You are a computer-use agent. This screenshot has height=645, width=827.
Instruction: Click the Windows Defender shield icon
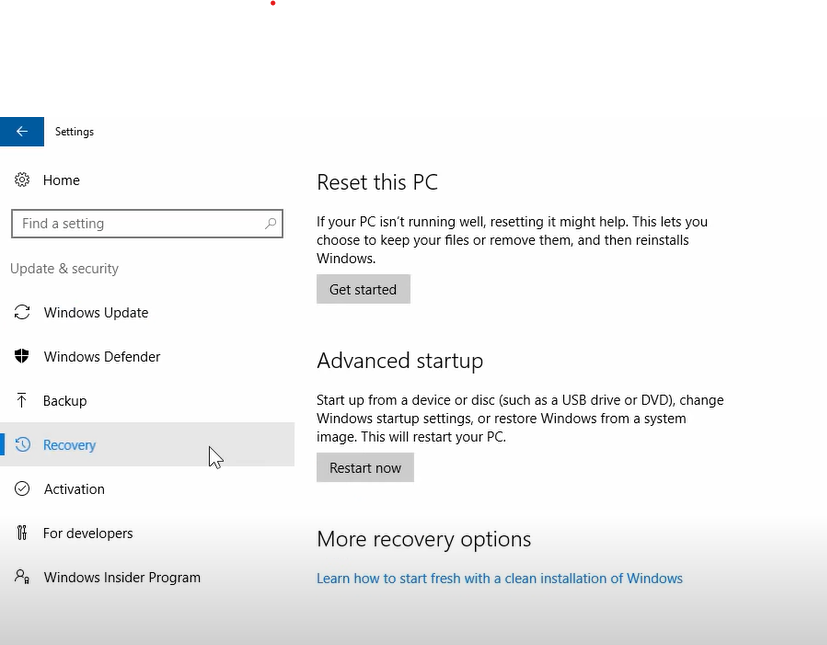tap(22, 356)
